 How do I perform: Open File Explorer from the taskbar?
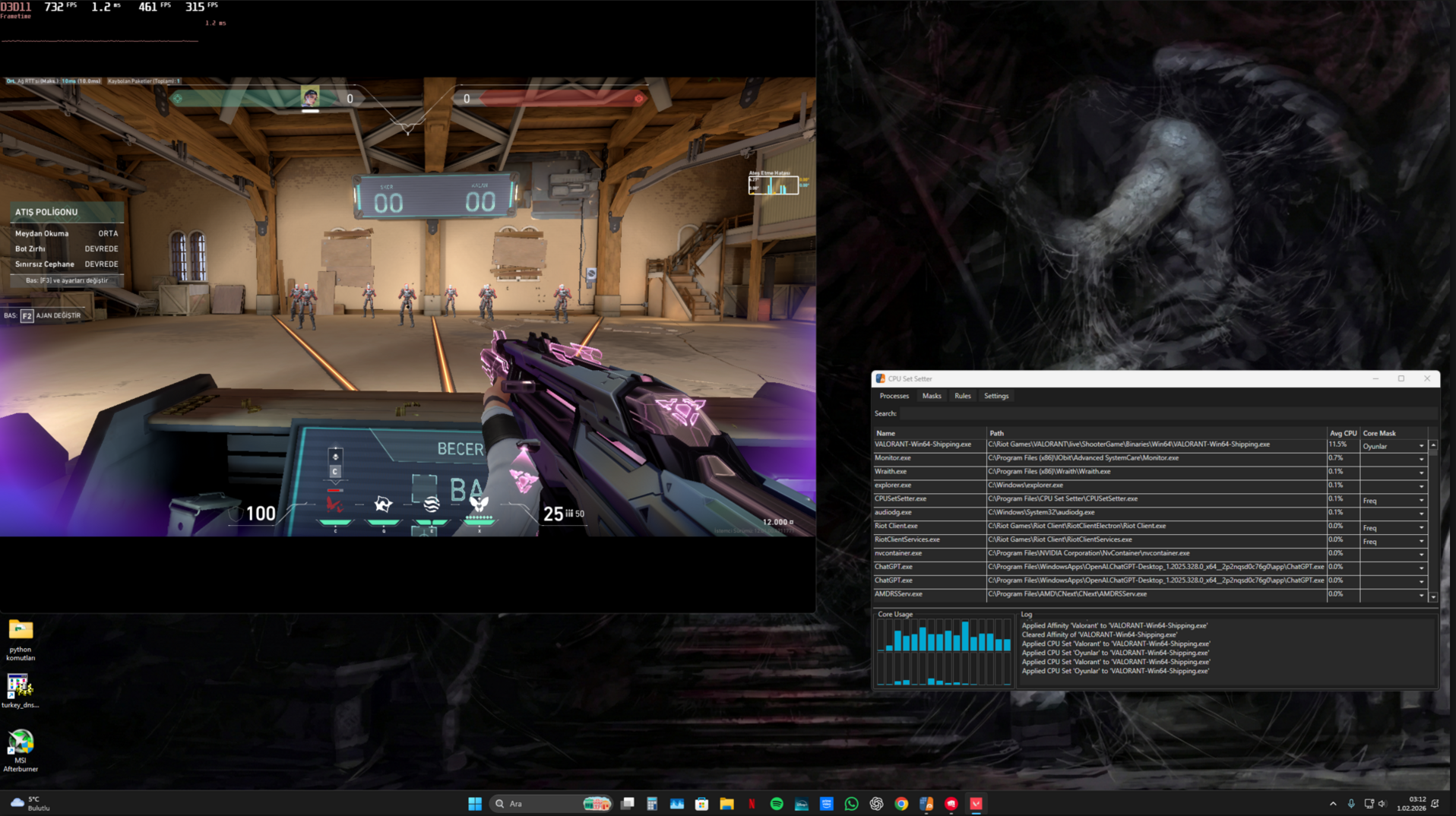tap(726, 804)
